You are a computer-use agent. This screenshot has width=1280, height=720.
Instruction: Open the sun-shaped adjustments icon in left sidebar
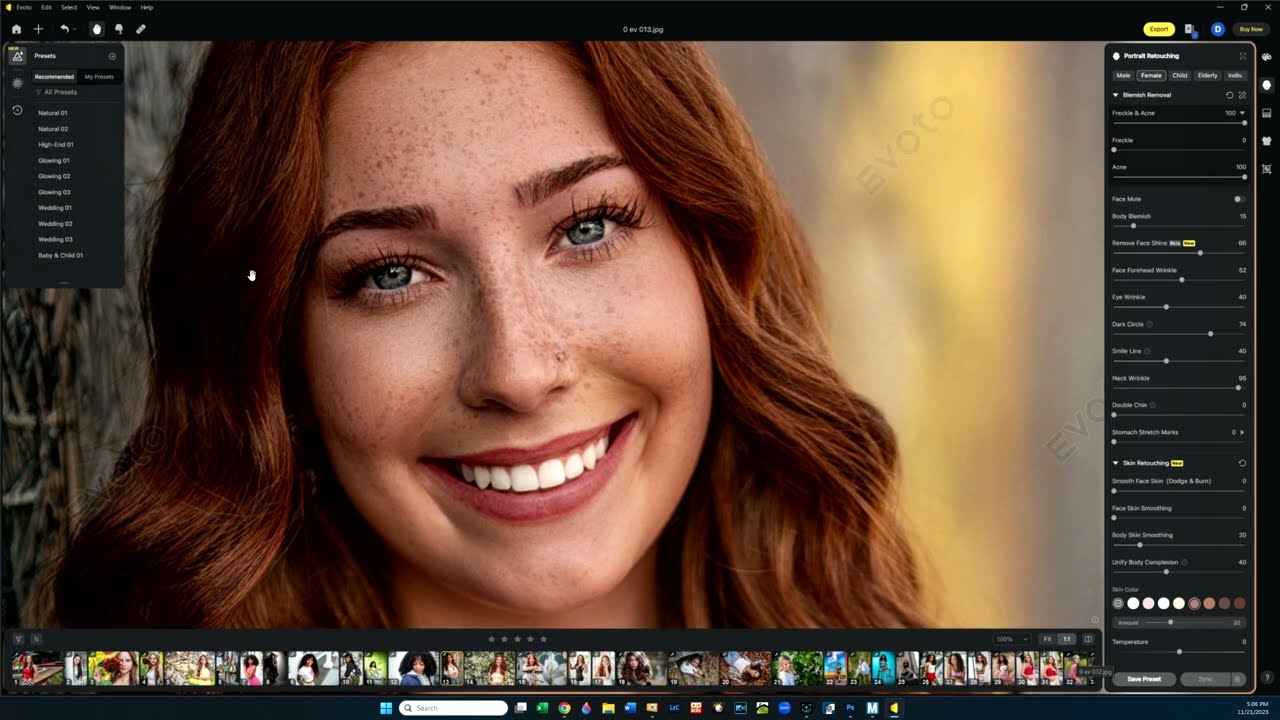pyautogui.click(x=17, y=83)
